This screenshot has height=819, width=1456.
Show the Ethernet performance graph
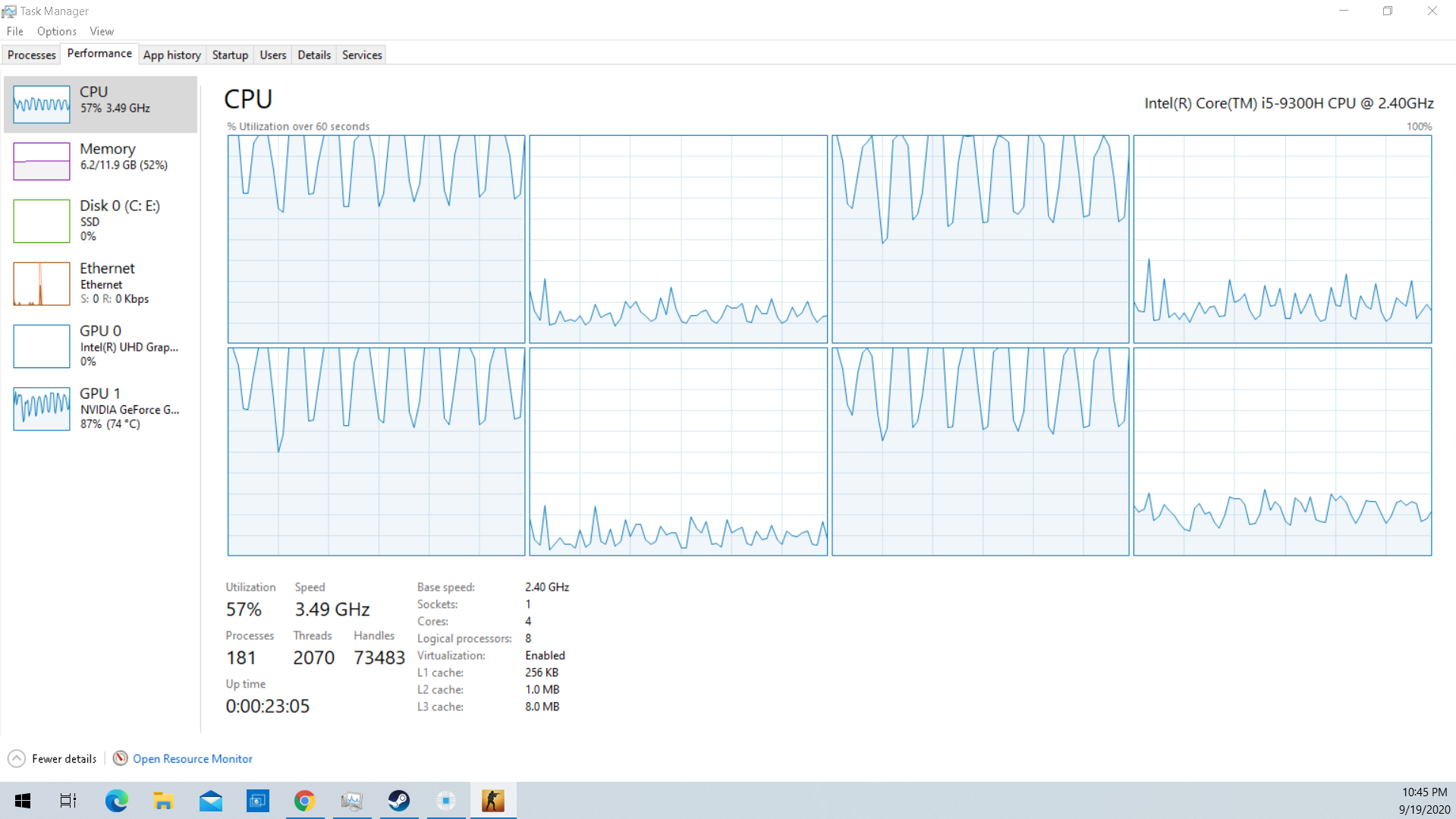(x=100, y=283)
